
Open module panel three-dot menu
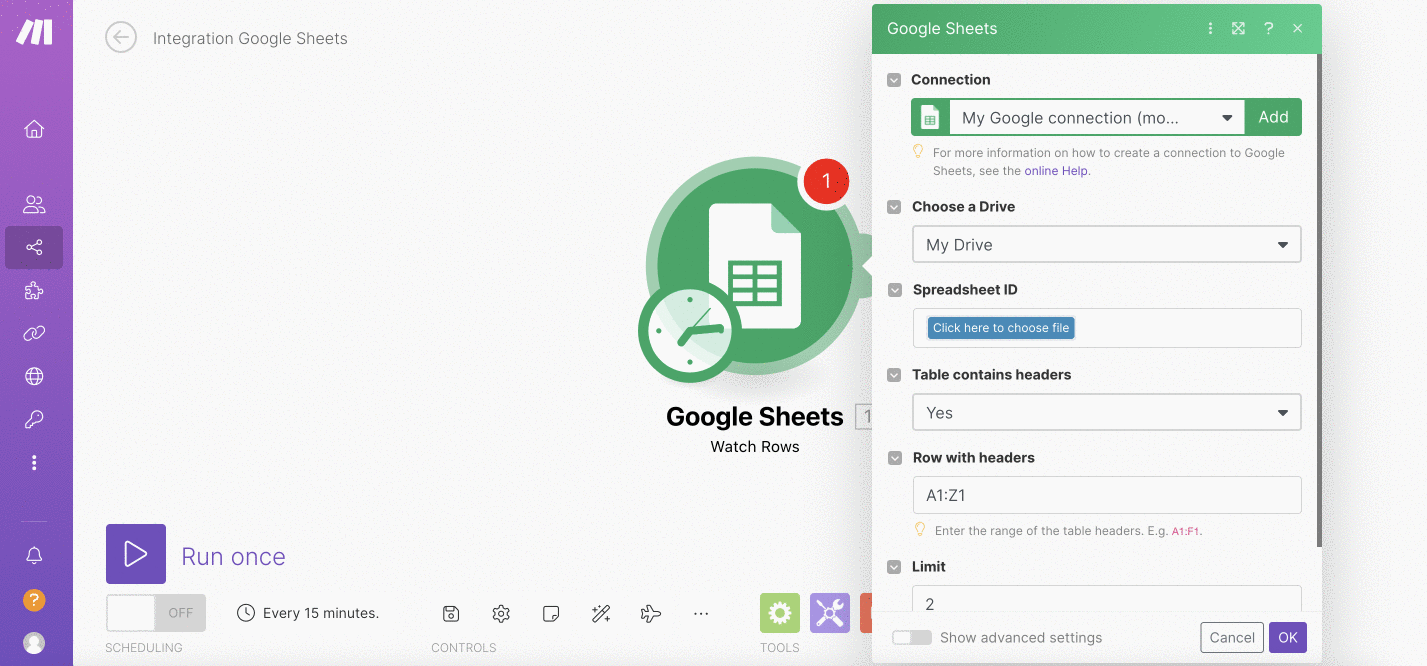point(1210,29)
